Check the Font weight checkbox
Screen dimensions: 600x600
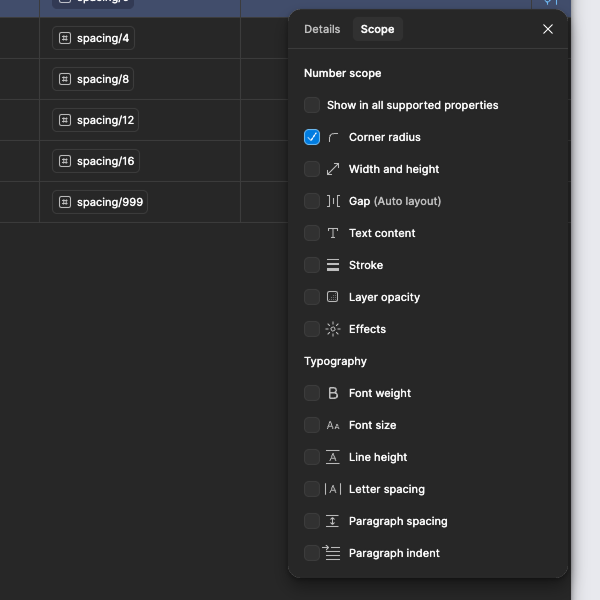coord(312,393)
